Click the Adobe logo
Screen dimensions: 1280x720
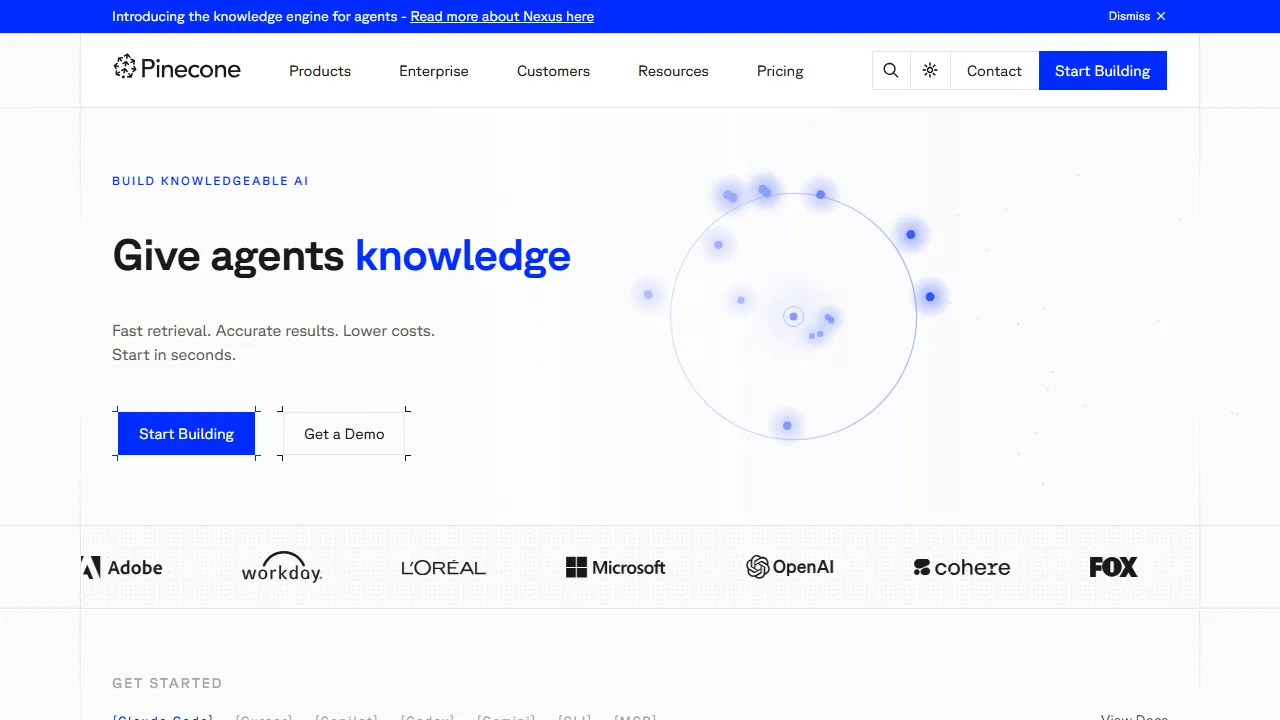pos(122,567)
